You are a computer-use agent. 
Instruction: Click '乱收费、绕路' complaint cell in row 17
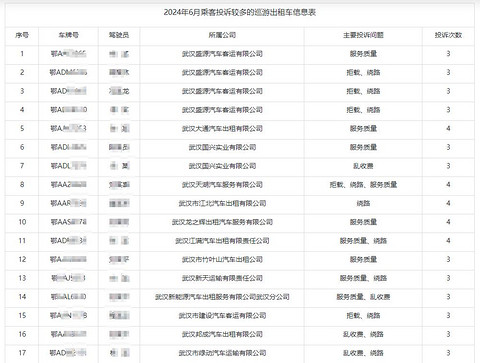click(363, 352)
